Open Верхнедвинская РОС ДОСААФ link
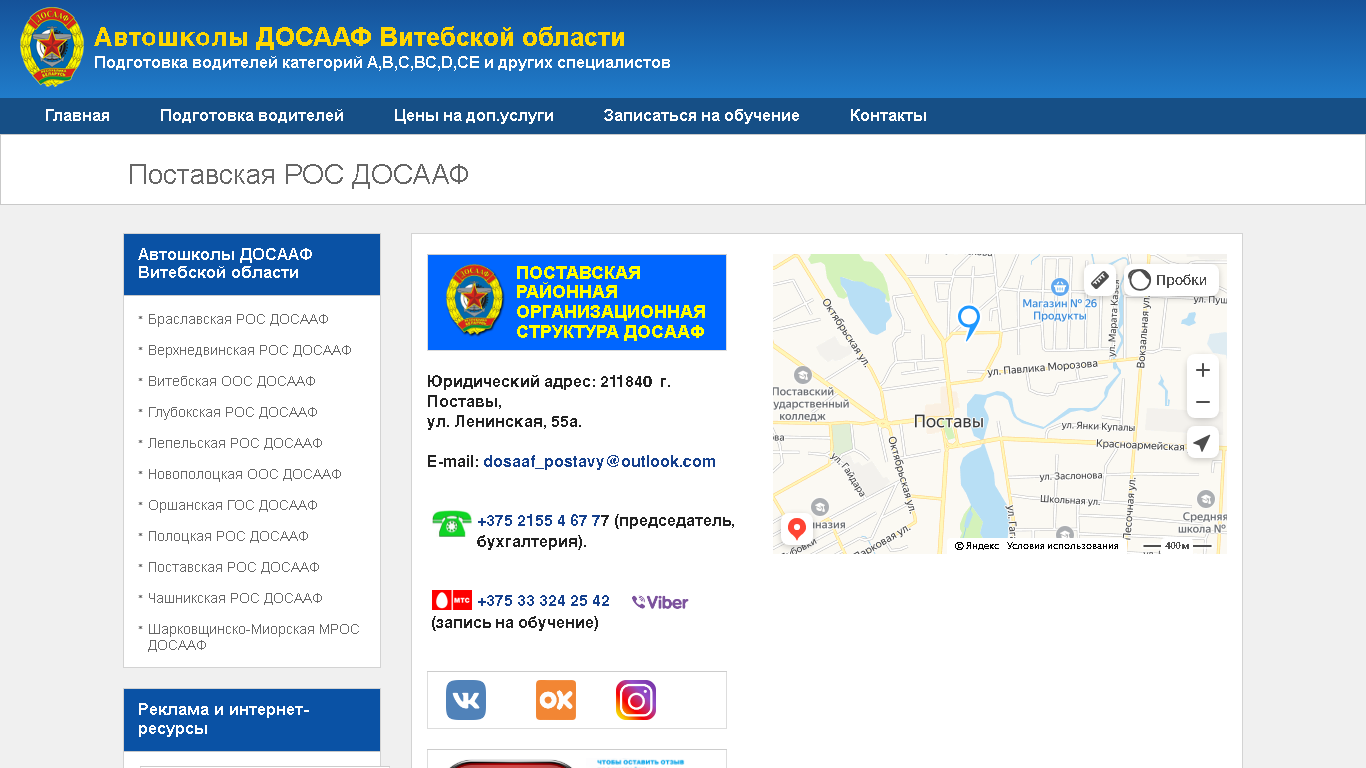This screenshot has width=1366, height=768. [250, 350]
